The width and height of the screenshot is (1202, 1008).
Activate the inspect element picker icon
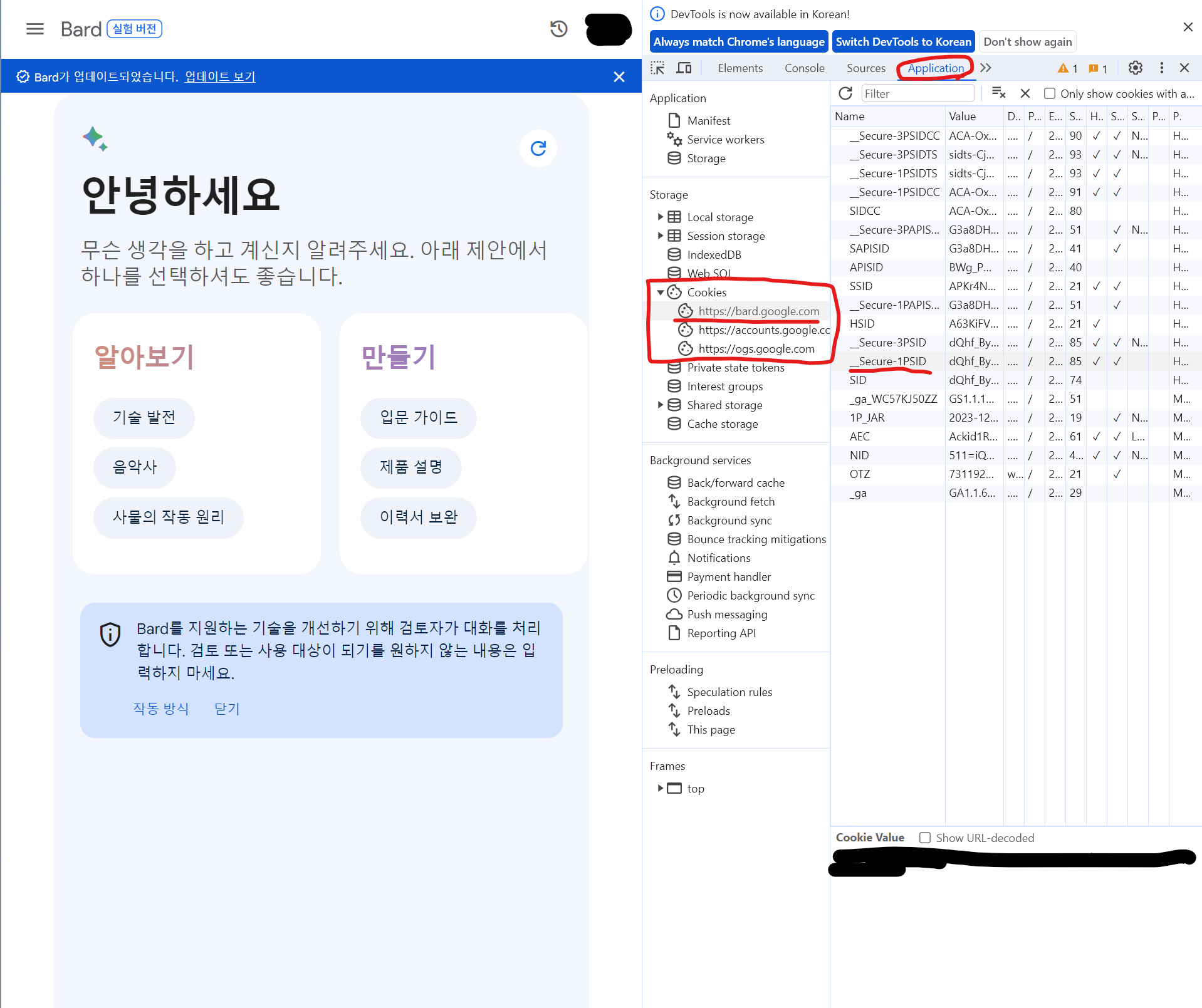[657, 68]
